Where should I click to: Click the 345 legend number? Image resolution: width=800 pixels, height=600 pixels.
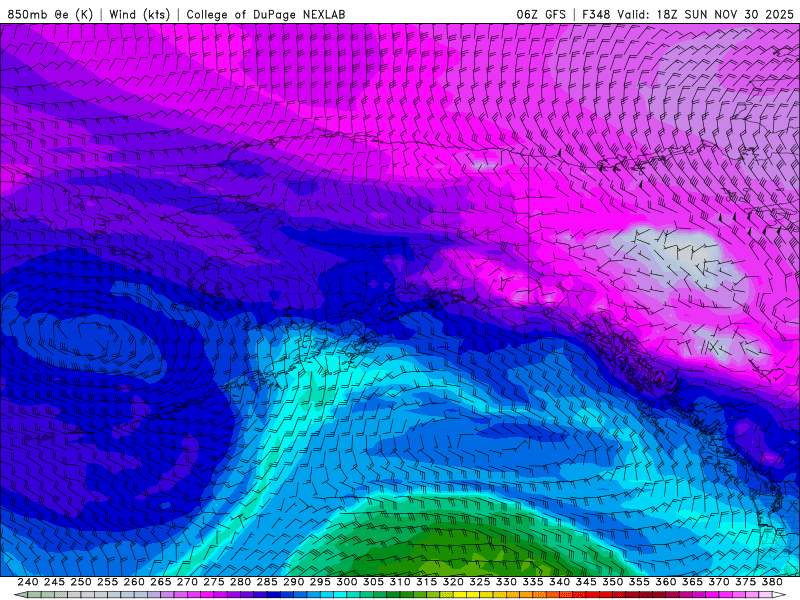pos(586,582)
